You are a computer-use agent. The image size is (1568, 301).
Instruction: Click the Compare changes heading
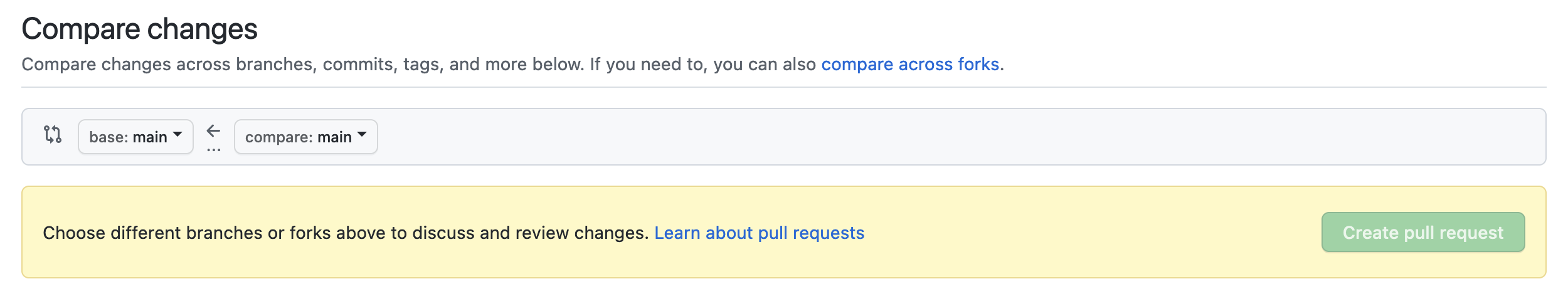139,29
